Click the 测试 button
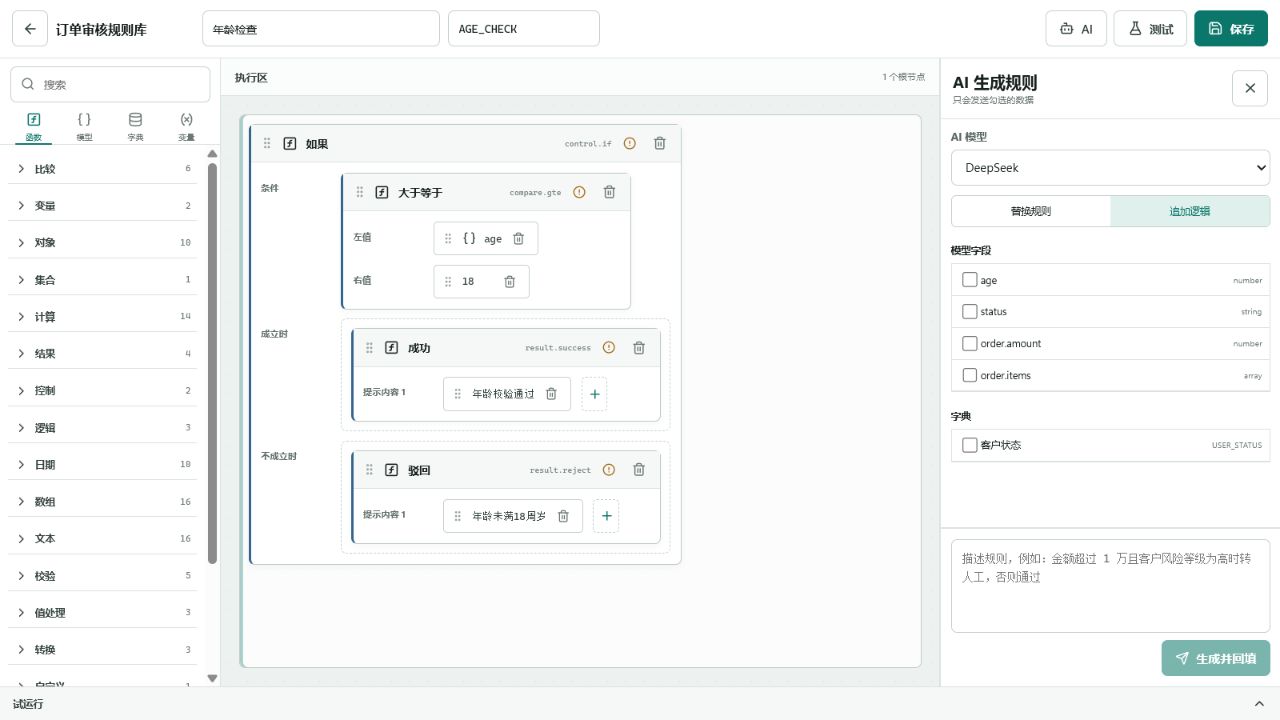 coord(1150,29)
